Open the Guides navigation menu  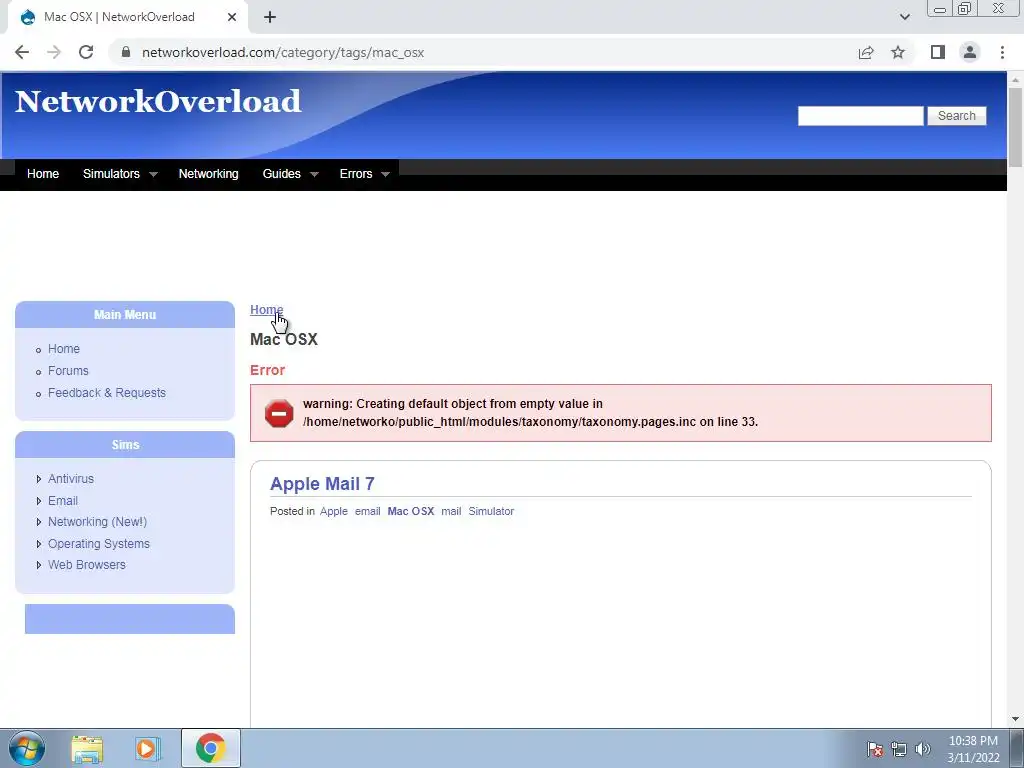(281, 174)
